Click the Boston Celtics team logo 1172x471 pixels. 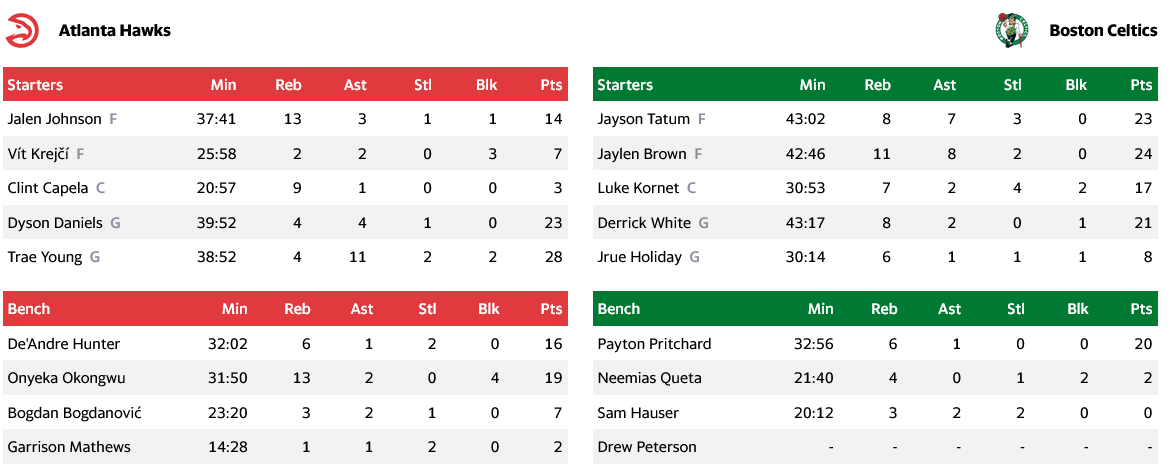pyautogui.click(x=1011, y=30)
